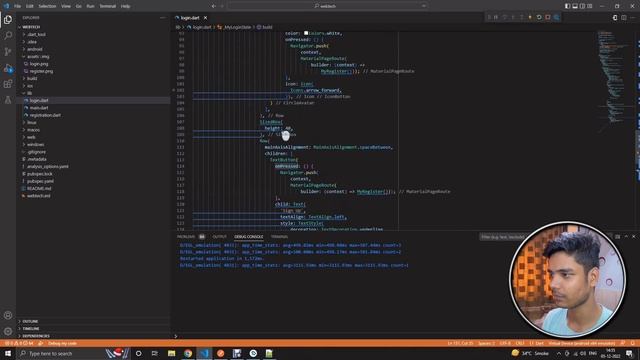This screenshot has height=360, width=640.
Task: Open the Search view in activity bar
Action: pos(8,36)
